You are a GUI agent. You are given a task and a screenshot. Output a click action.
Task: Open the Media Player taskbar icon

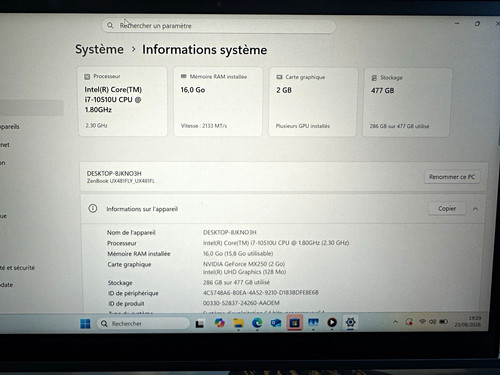click(332, 322)
